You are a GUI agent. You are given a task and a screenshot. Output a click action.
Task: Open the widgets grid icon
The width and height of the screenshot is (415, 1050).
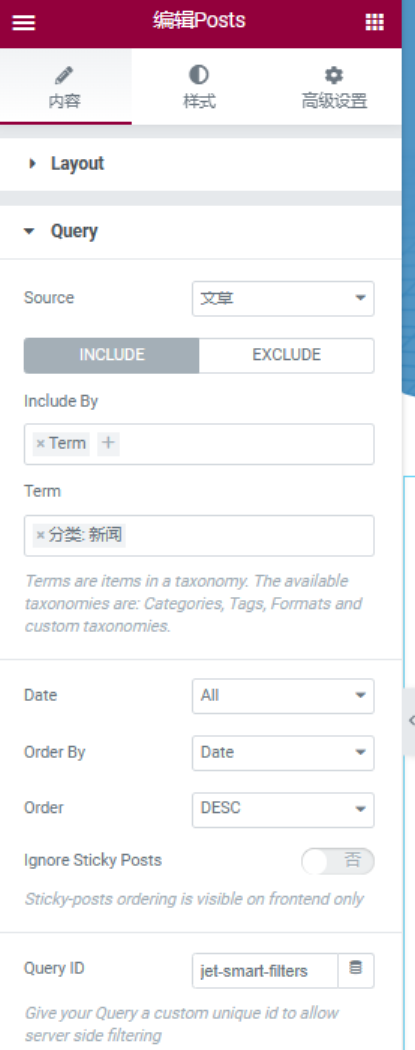tap(375, 22)
